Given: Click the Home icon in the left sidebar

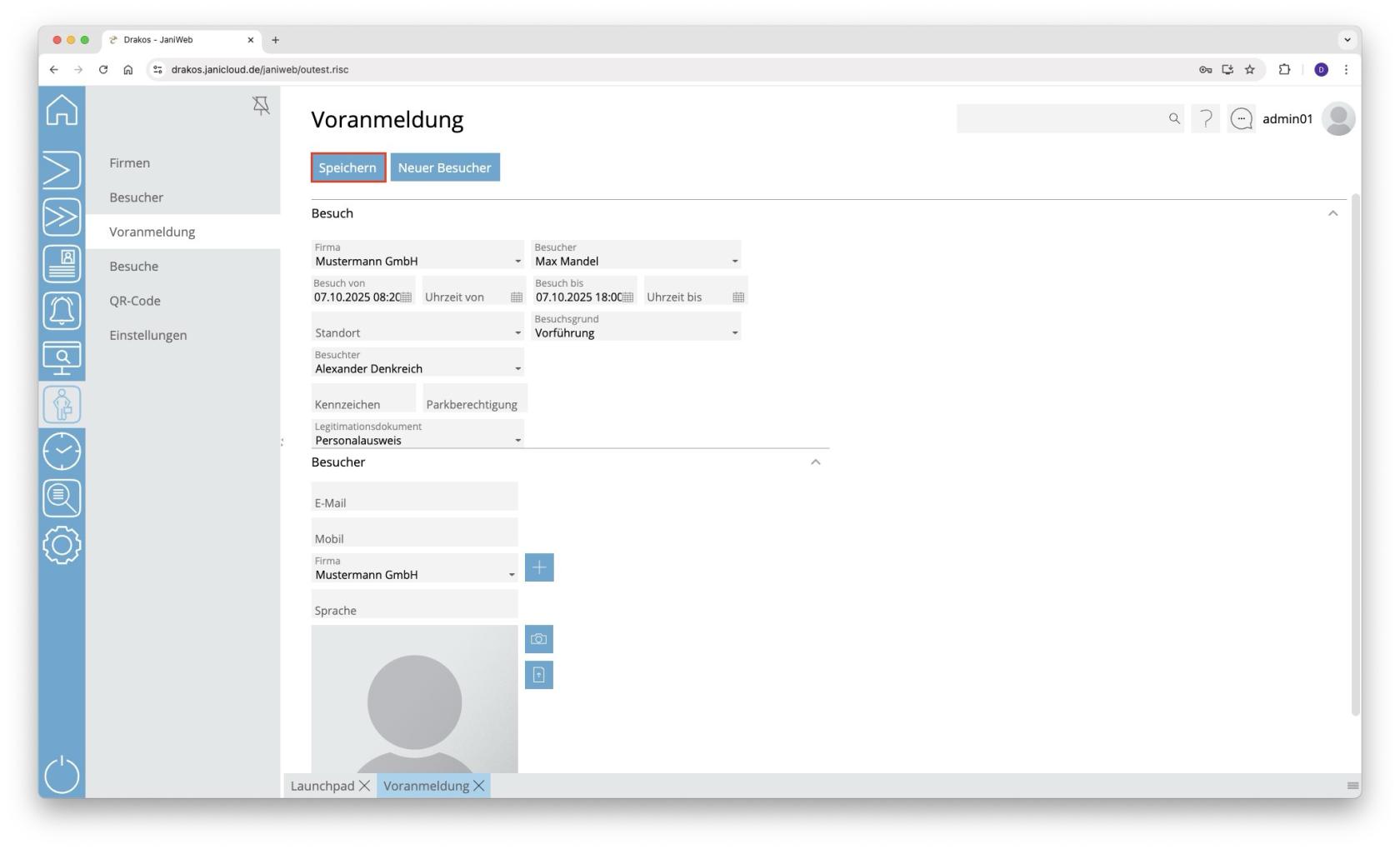Looking at the screenshot, I should [x=62, y=110].
